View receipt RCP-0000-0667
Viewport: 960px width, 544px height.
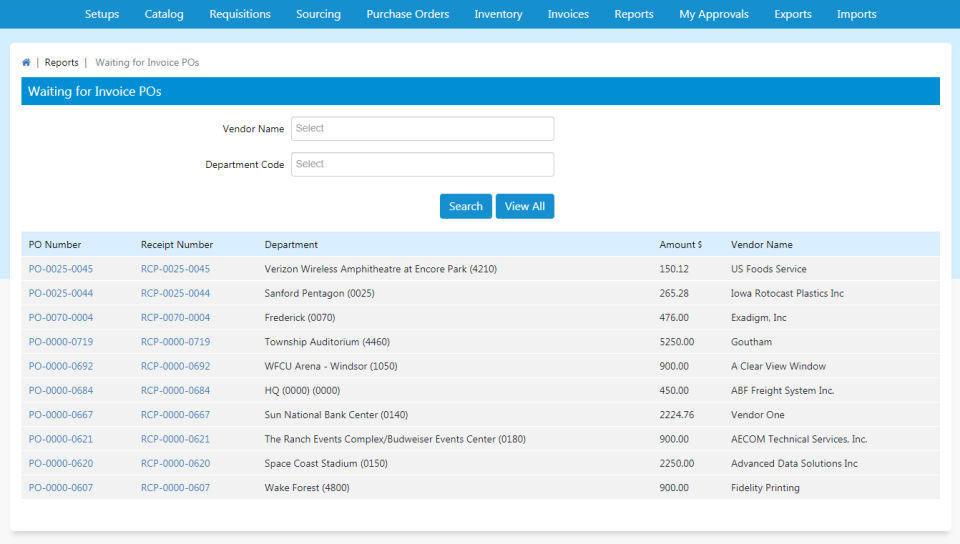click(x=175, y=415)
